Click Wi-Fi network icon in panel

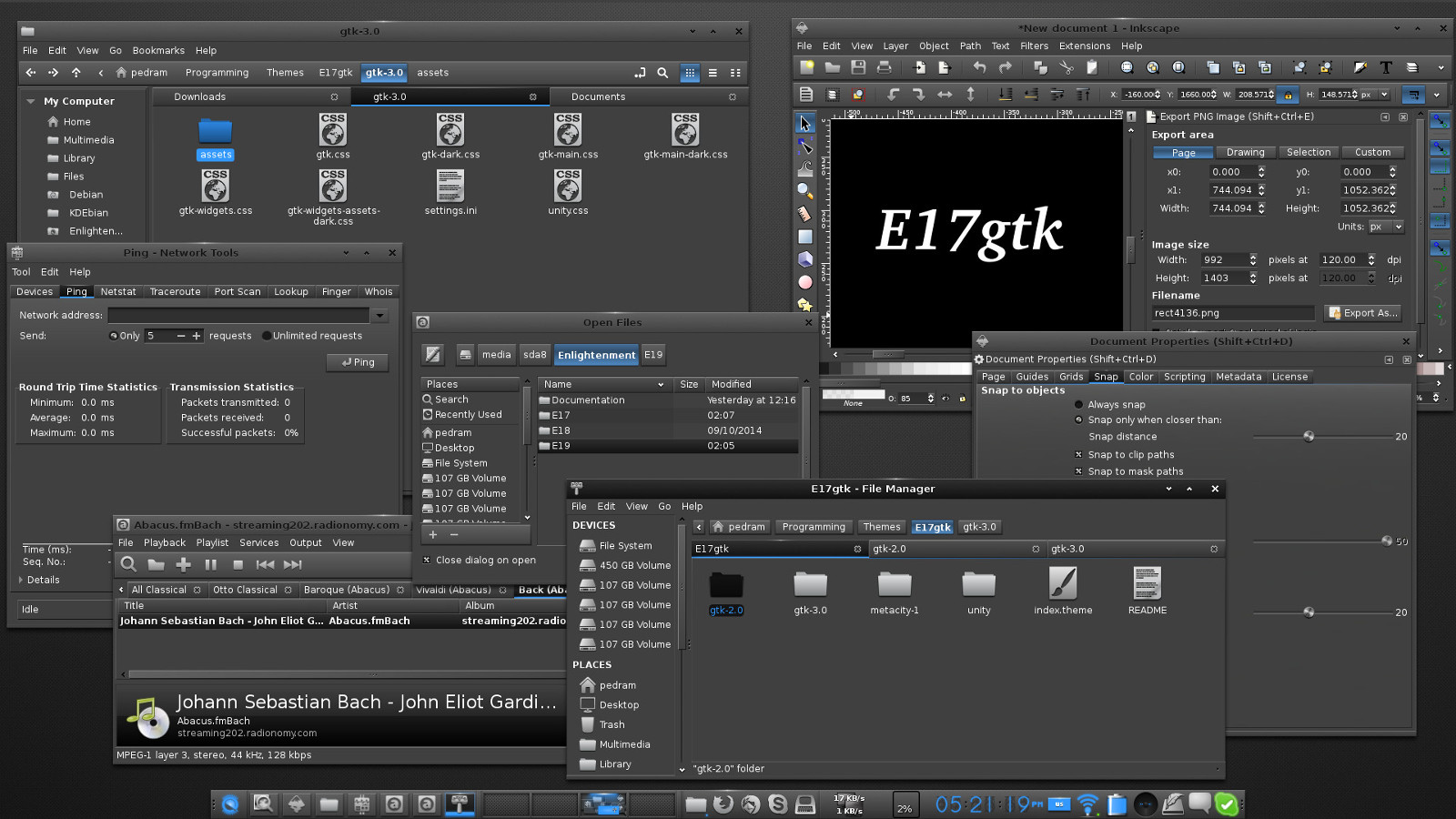tap(1087, 804)
